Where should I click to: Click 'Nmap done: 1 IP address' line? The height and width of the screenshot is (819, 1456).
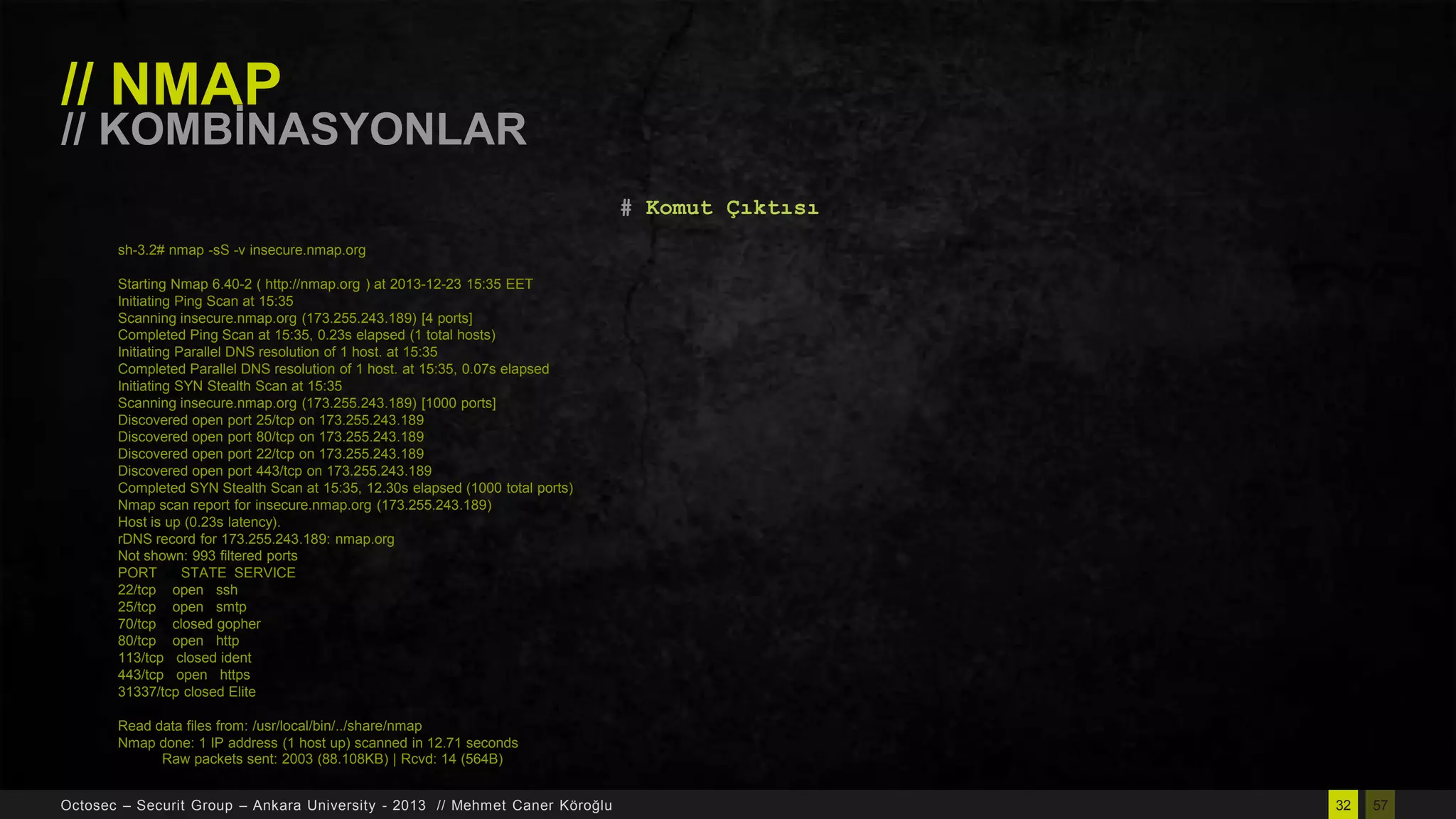(318, 744)
